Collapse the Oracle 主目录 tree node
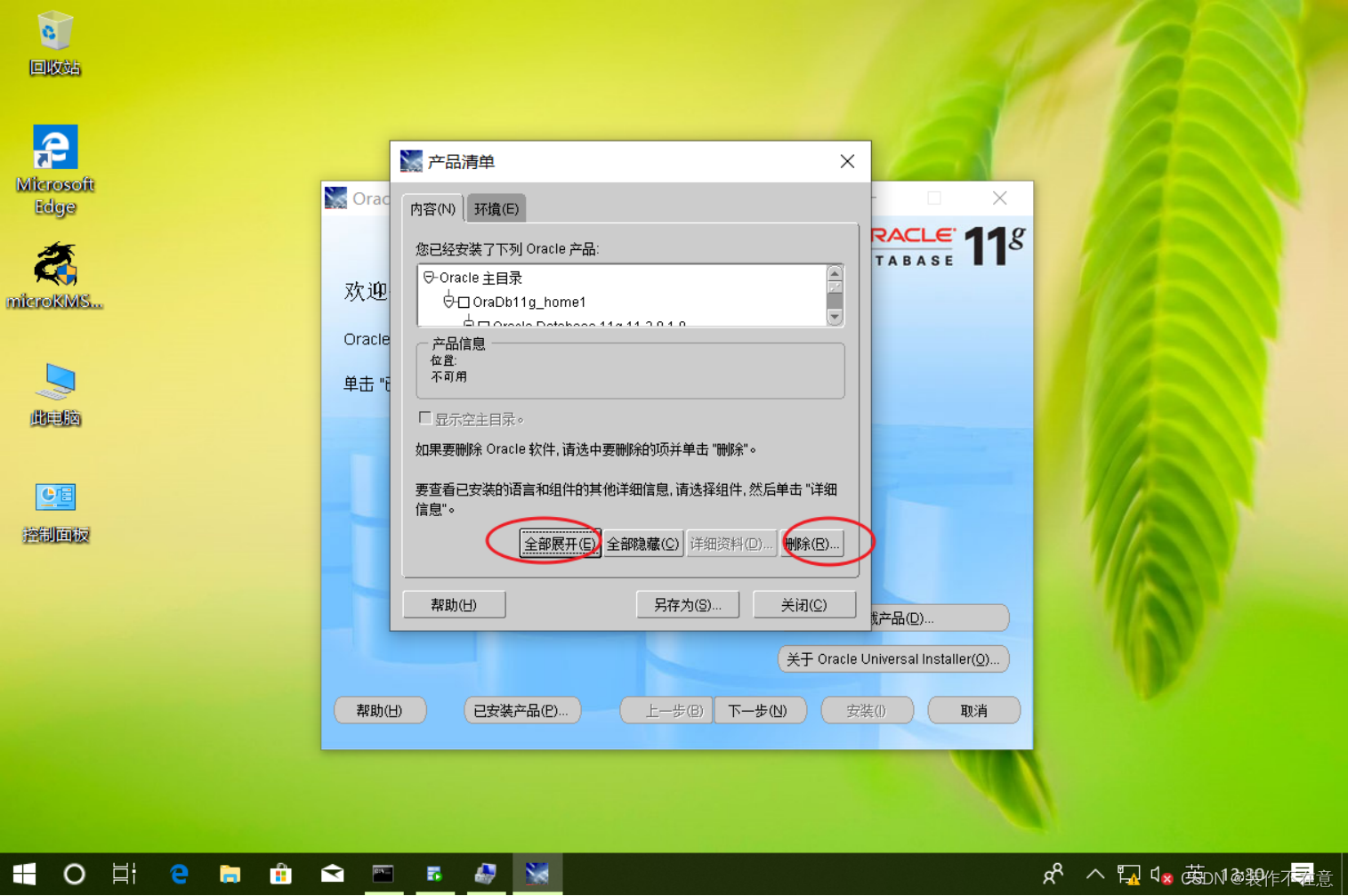The image size is (1348, 896). tap(429, 278)
